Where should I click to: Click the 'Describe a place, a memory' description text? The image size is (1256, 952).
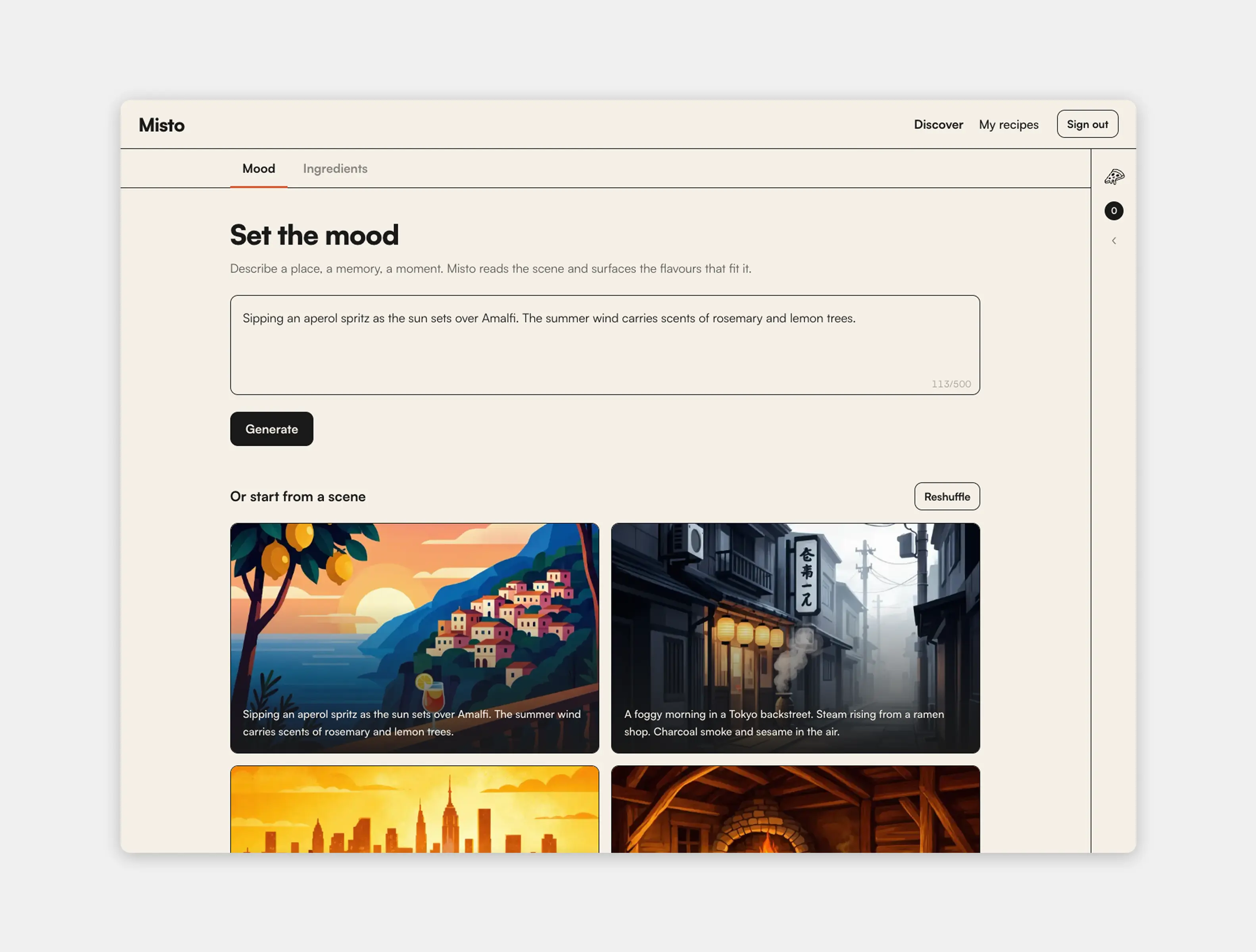(490, 269)
